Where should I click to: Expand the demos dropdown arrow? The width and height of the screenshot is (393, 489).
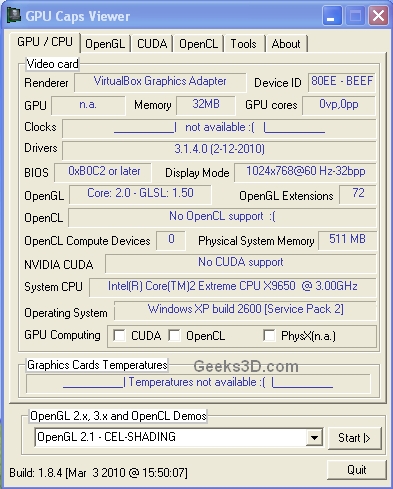click(x=314, y=437)
